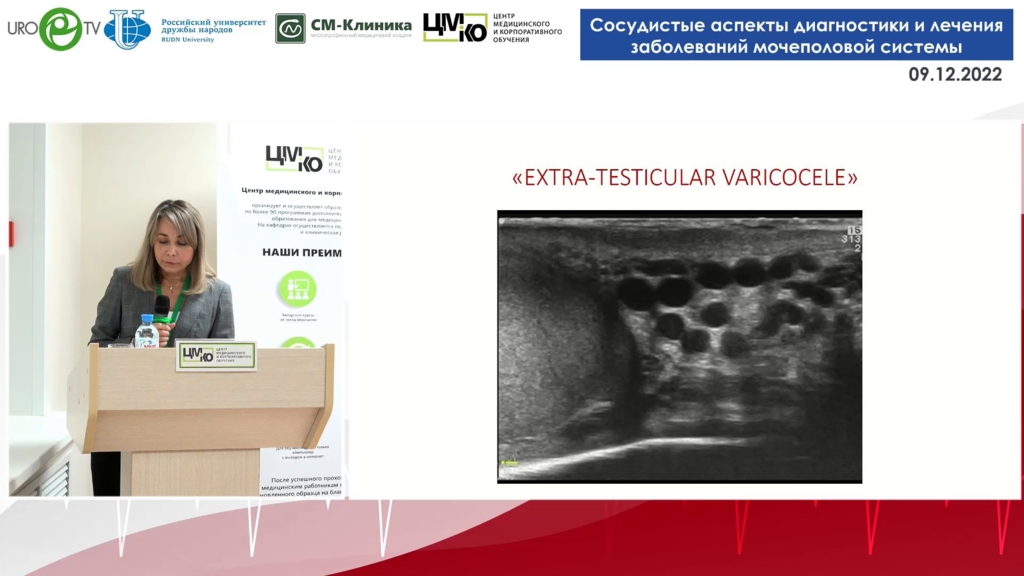Image resolution: width=1024 pixels, height=576 pixels.
Task: Click the ЦМКО logo on the roll-up banner
Action: (293, 159)
